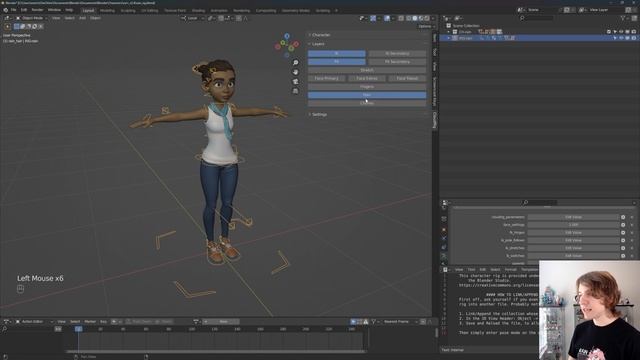This screenshot has height=360, width=640.
Task: Click the extend selection mode icon
Action: [x=22, y=27]
